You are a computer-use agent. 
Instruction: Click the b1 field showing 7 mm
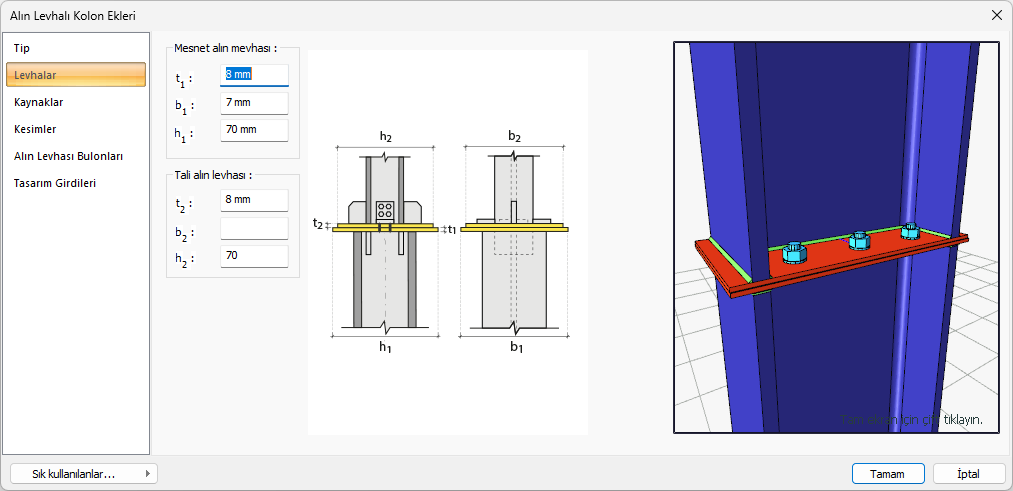click(x=254, y=103)
